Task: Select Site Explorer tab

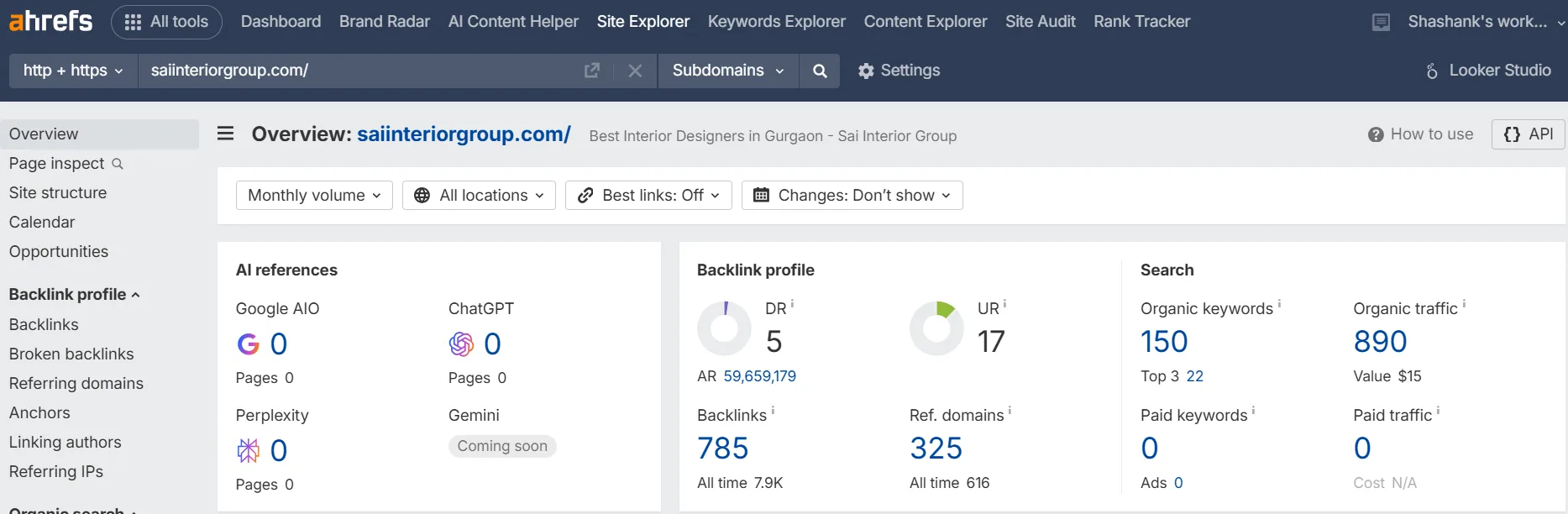Action: [643, 22]
